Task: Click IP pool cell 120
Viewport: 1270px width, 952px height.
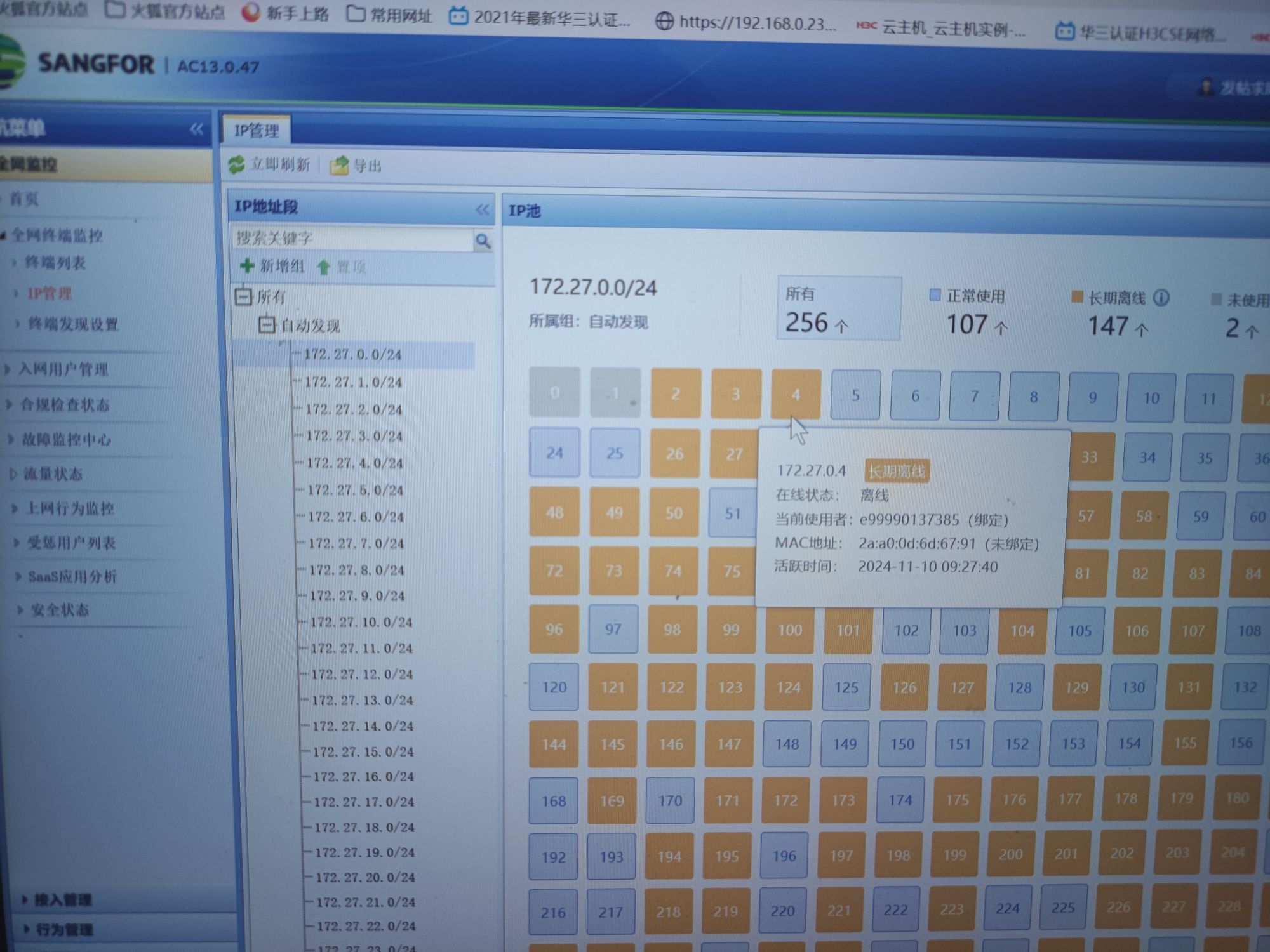Action: (x=554, y=687)
